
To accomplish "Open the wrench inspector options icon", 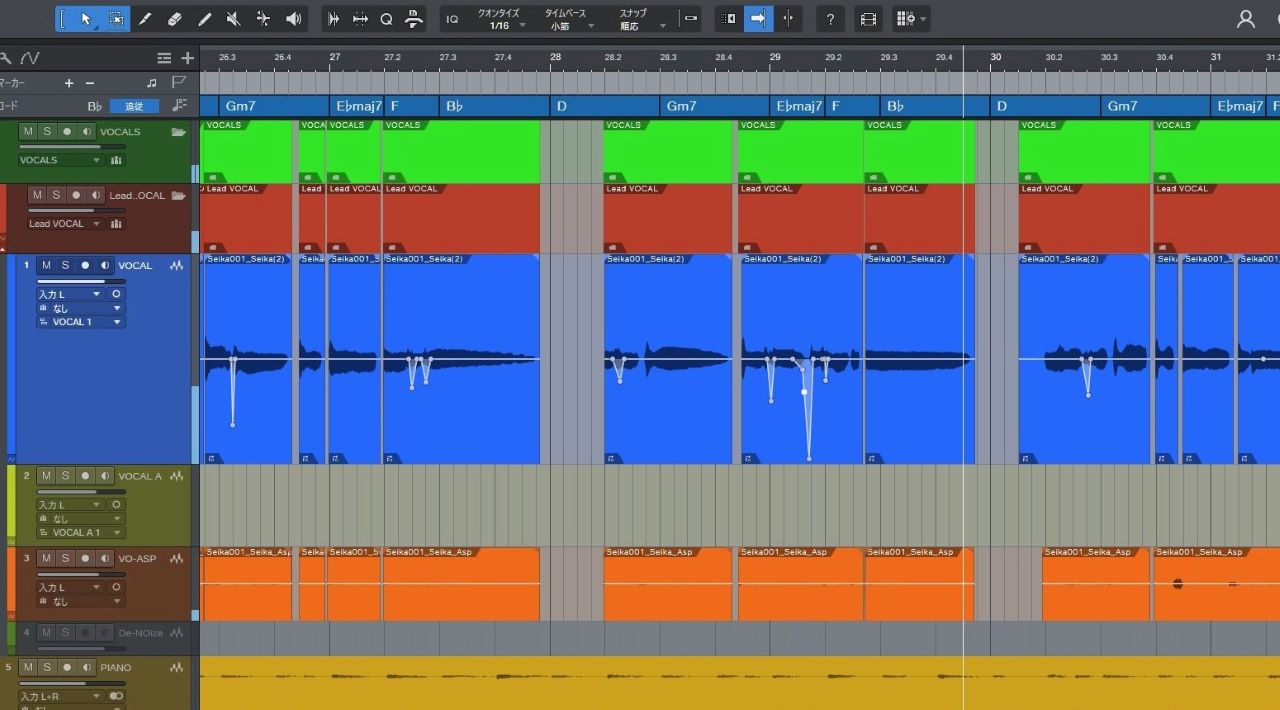I will 6,58.
